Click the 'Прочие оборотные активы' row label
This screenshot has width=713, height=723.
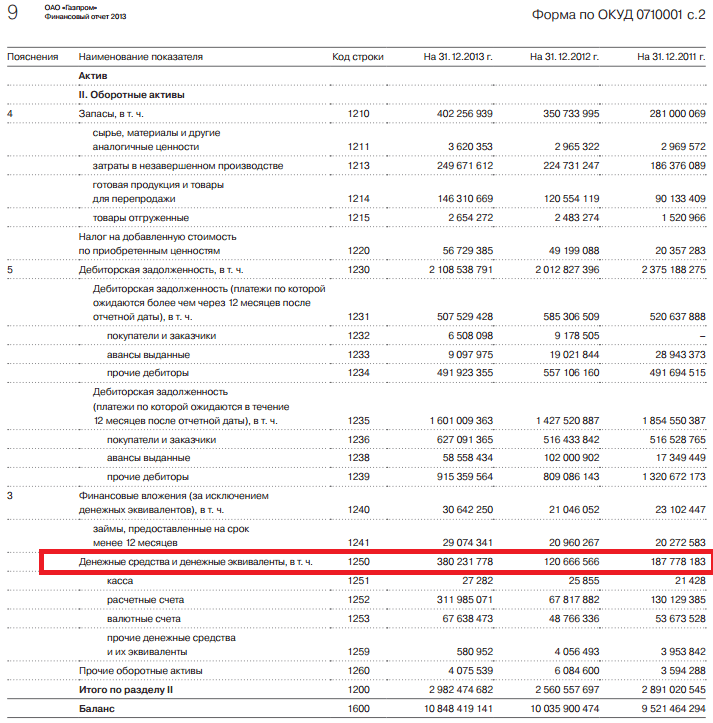(141, 670)
